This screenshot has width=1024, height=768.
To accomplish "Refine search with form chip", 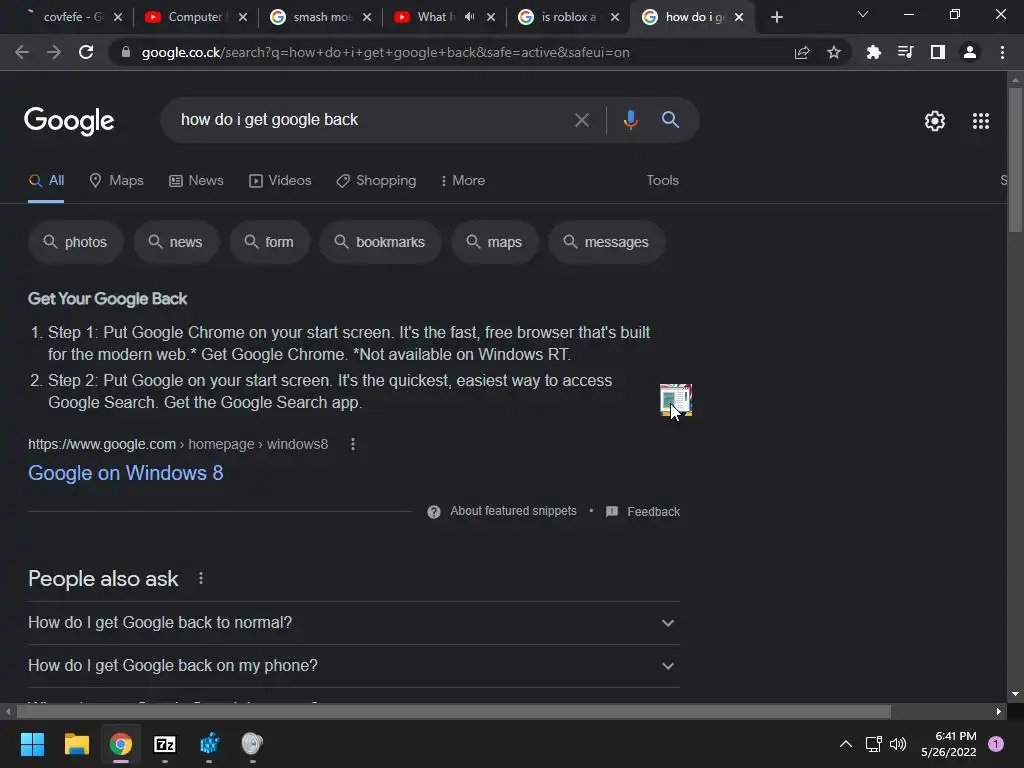I will [x=269, y=242].
